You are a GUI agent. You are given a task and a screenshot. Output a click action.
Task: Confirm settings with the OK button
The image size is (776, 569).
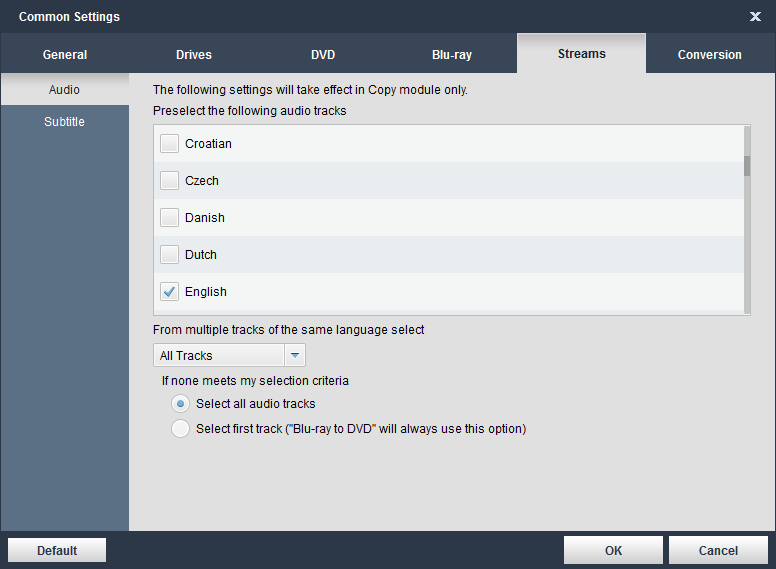coord(613,550)
